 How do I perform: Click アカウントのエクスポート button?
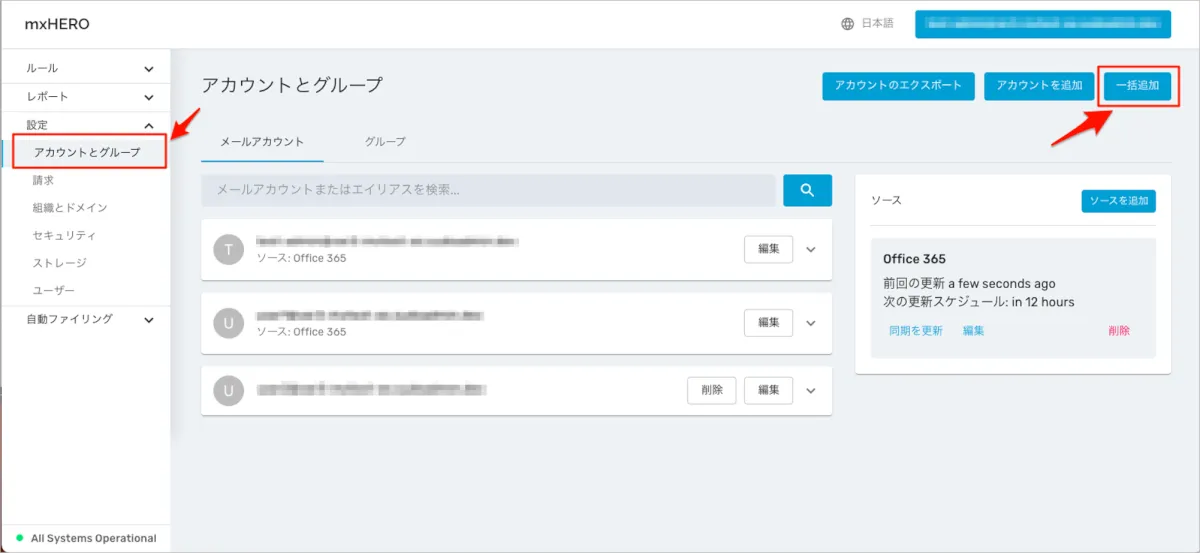click(898, 86)
